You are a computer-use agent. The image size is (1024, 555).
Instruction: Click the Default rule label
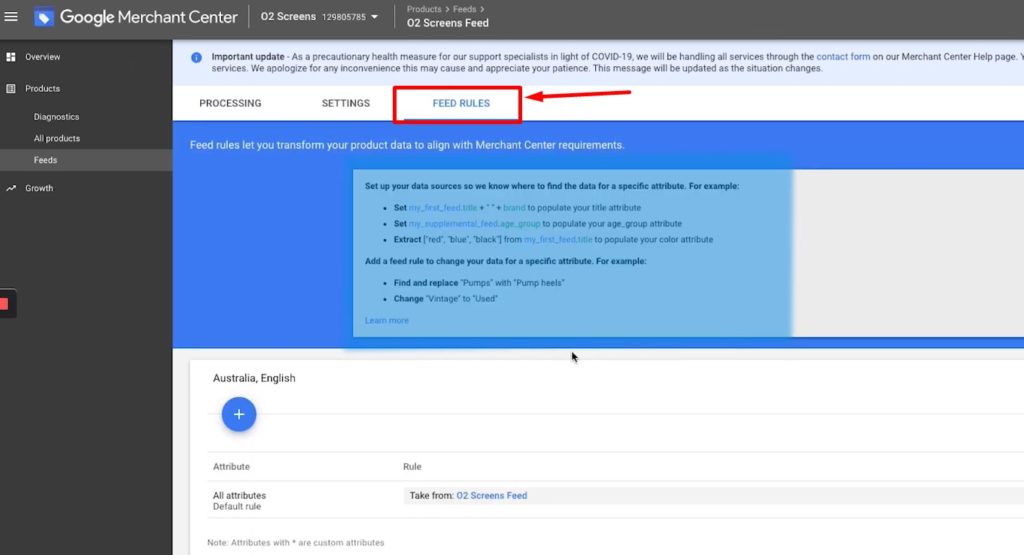pyautogui.click(x=236, y=507)
